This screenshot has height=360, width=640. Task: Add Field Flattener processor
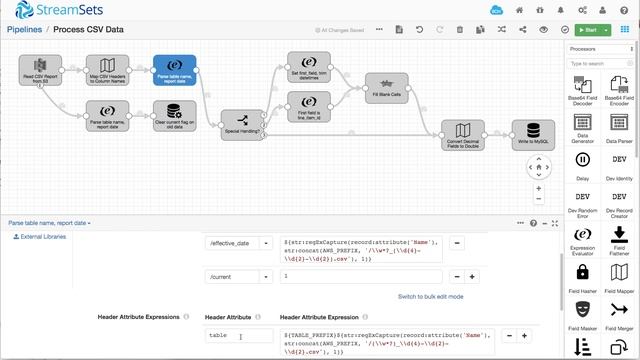coord(619,241)
